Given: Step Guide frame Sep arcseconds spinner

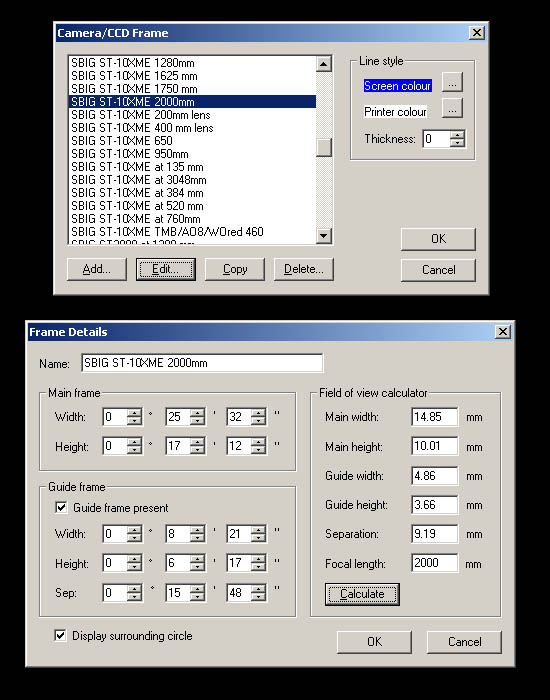Looking at the screenshot, I should [258, 593].
